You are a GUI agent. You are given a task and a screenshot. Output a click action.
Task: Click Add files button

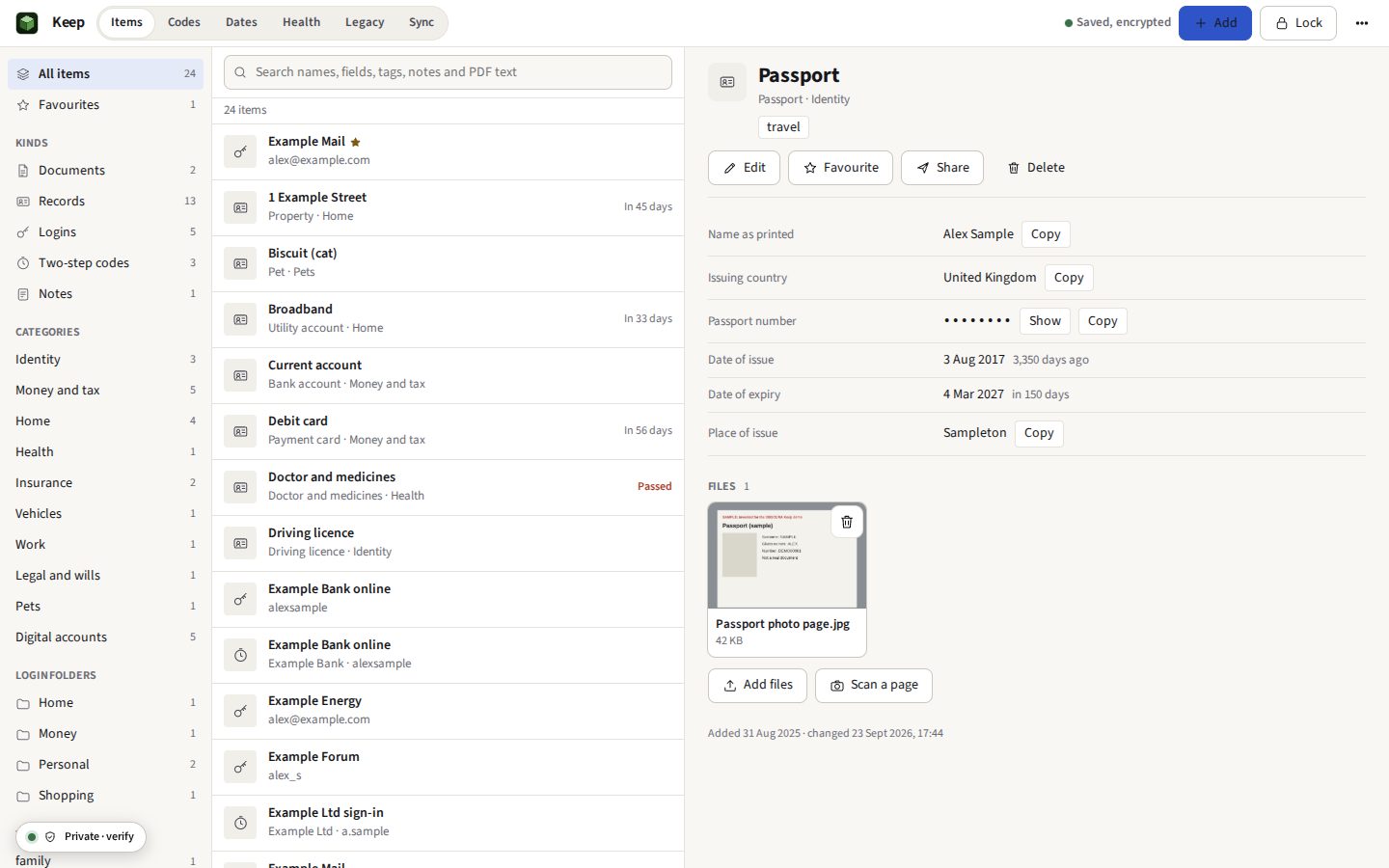(757, 686)
